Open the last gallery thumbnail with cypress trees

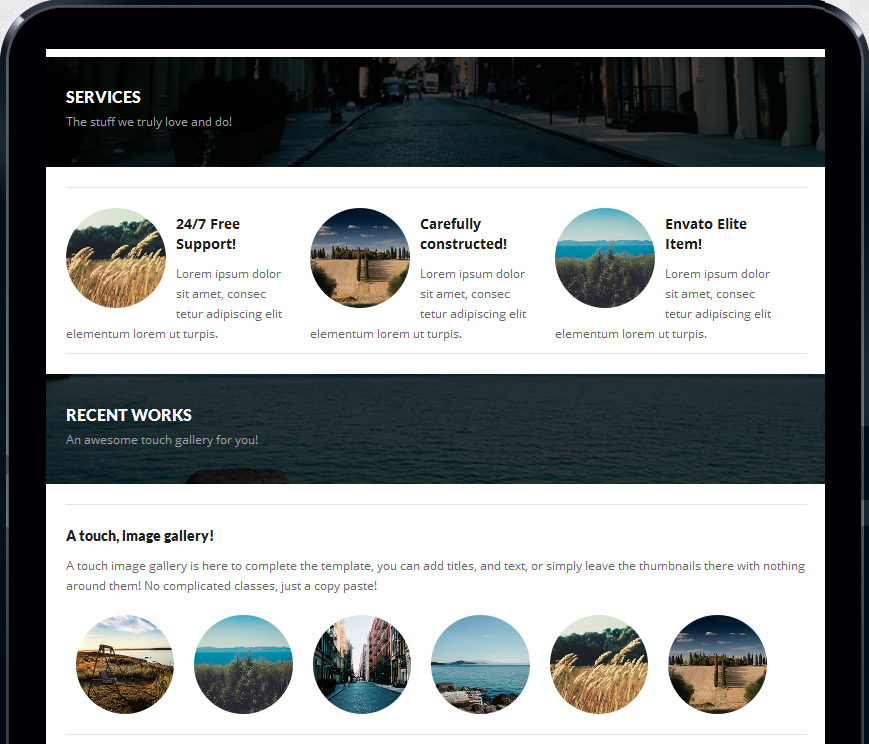717,664
